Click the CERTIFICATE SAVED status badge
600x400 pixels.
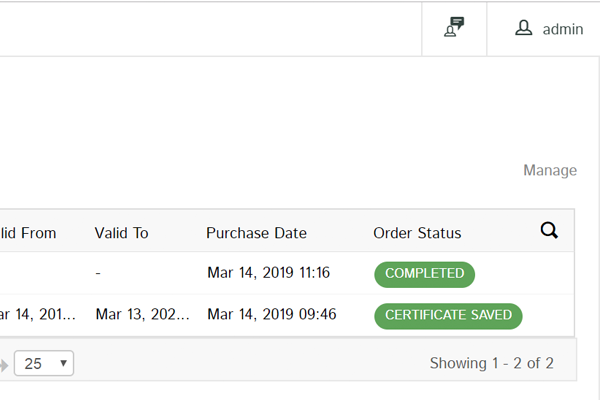(448, 315)
